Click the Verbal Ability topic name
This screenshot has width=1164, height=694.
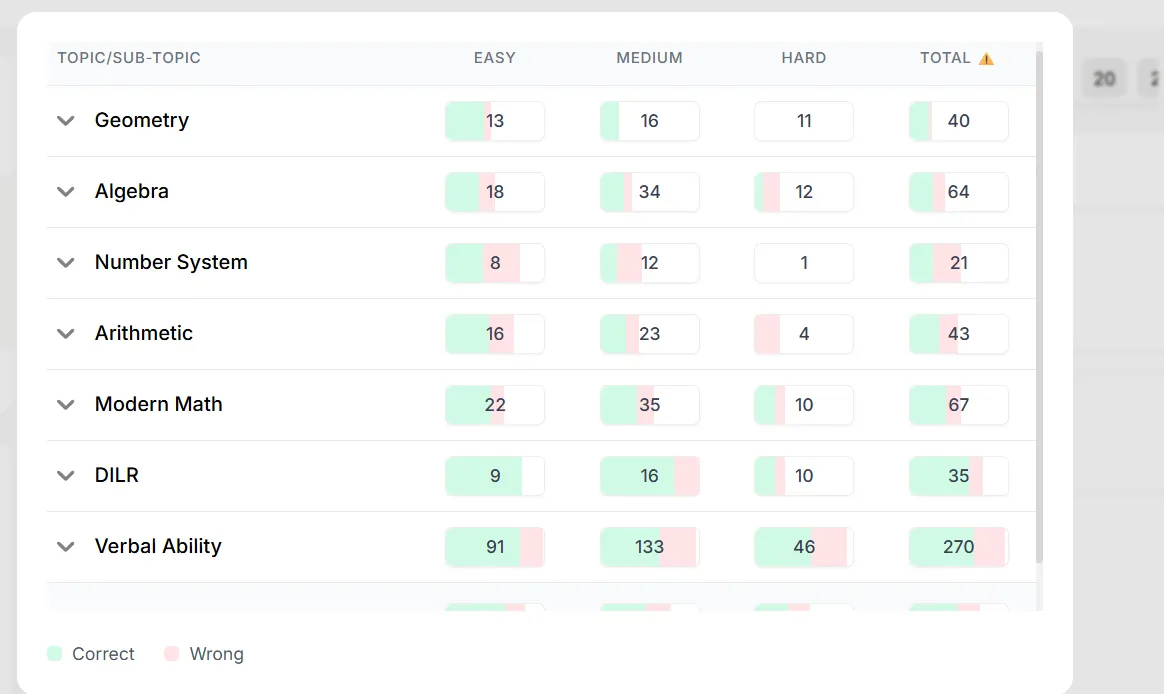click(x=158, y=546)
